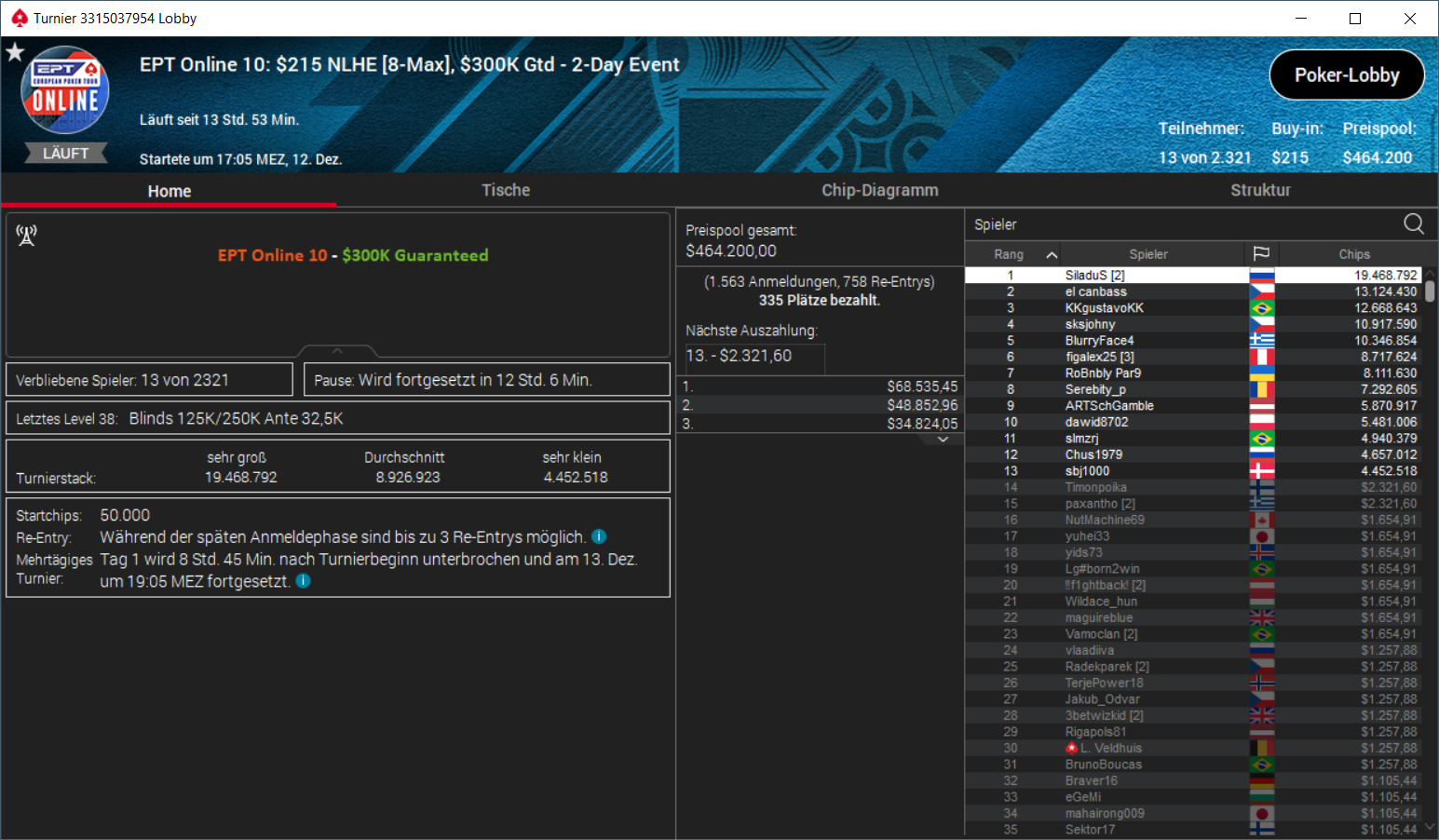Open the Re-Entry info icon
The image size is (1439, 840).
pos(599,536)
